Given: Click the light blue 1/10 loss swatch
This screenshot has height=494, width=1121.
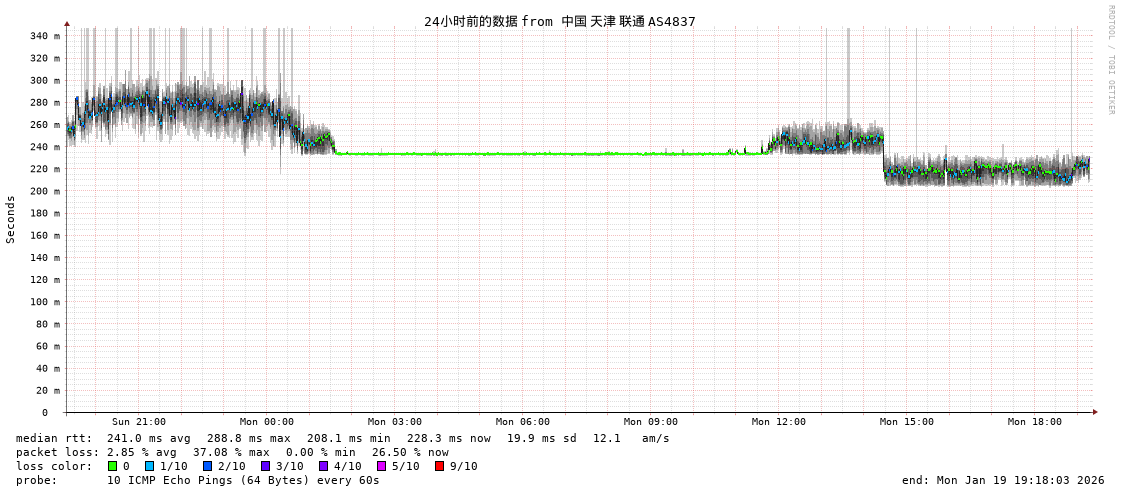Looking at the screenshot, I should 149,466.
